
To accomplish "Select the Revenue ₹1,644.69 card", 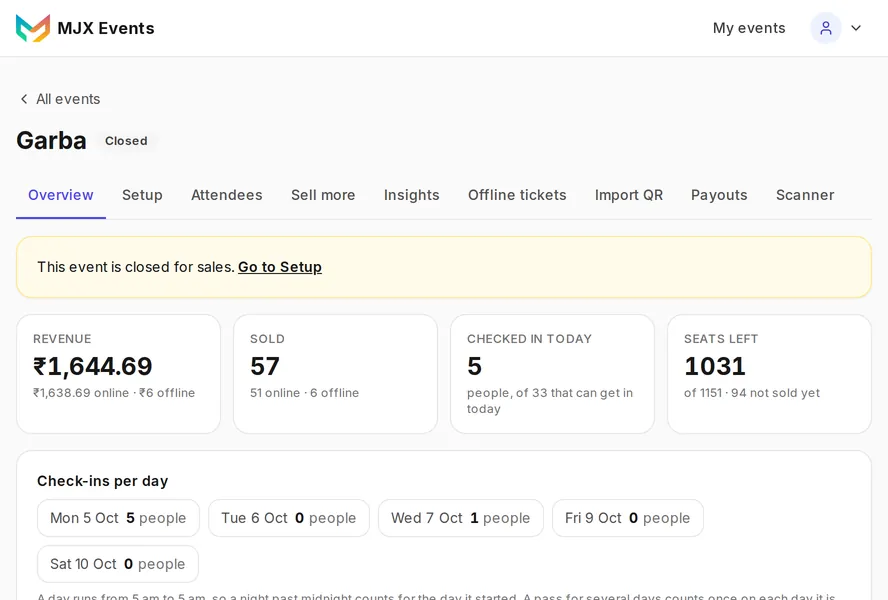I will point(118,374).
